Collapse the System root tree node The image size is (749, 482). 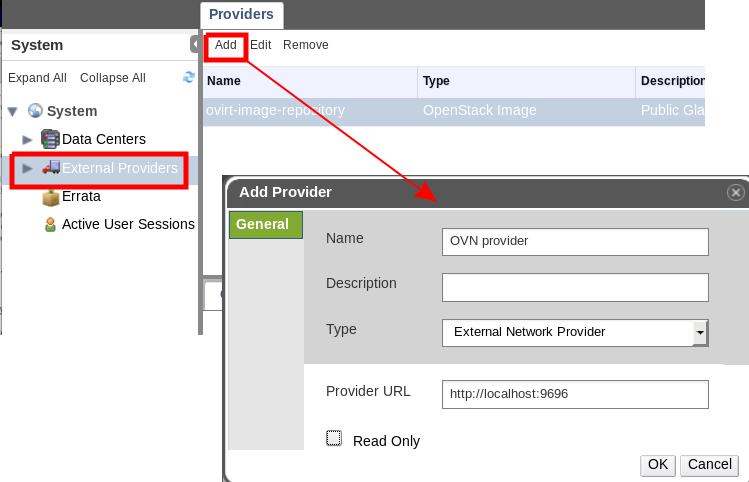tap(12, 111)
